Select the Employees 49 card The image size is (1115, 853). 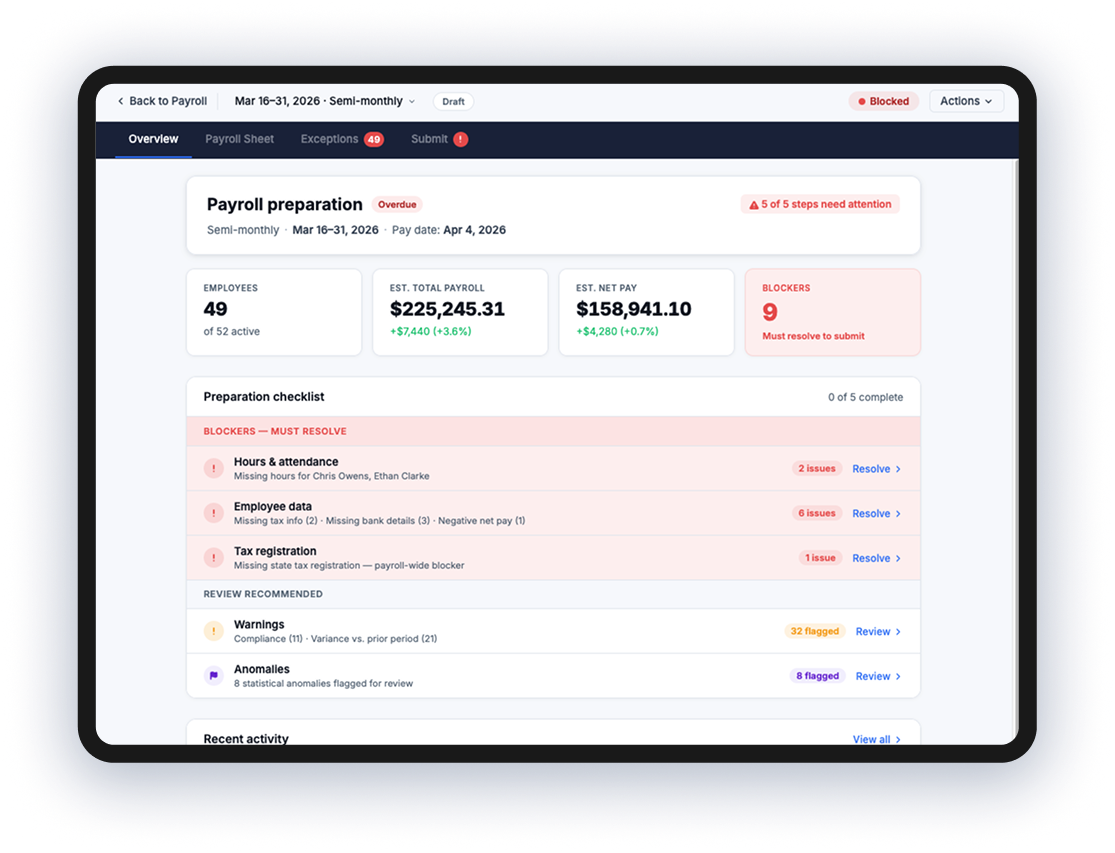tap(274, 312)
